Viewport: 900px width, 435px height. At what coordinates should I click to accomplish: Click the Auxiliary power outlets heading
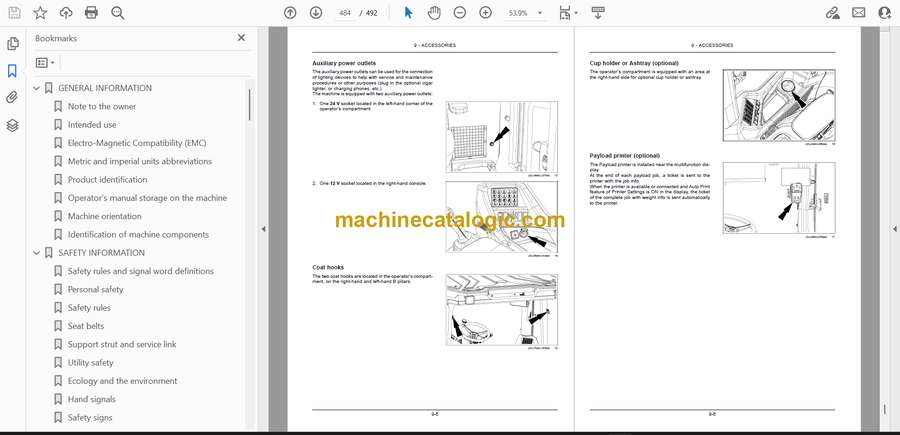click(344, 63)
